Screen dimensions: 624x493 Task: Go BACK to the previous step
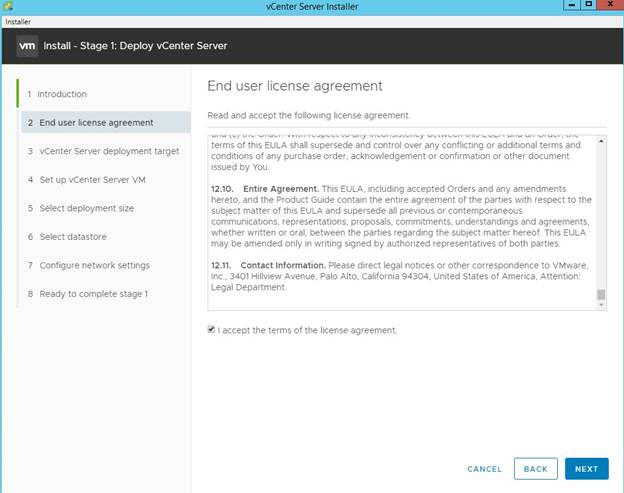[x=536, y=469]
